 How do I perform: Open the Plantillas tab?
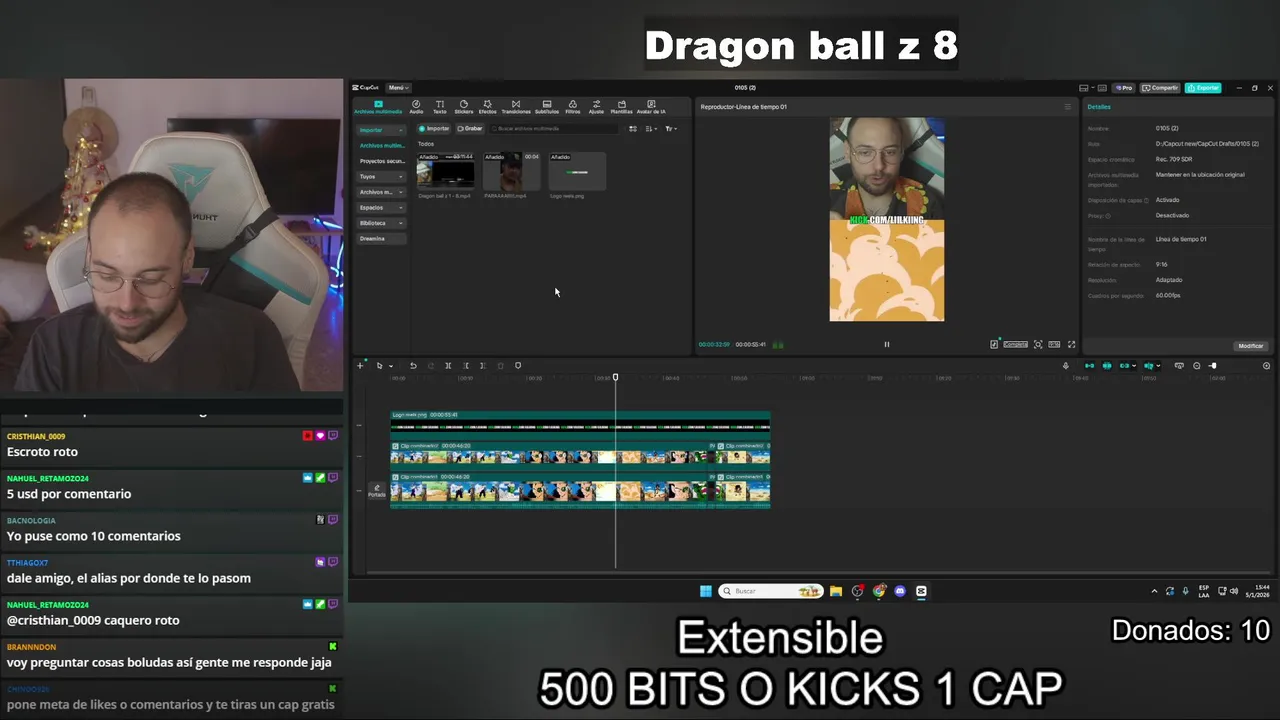pyautogui.click(x=621, y=106)
